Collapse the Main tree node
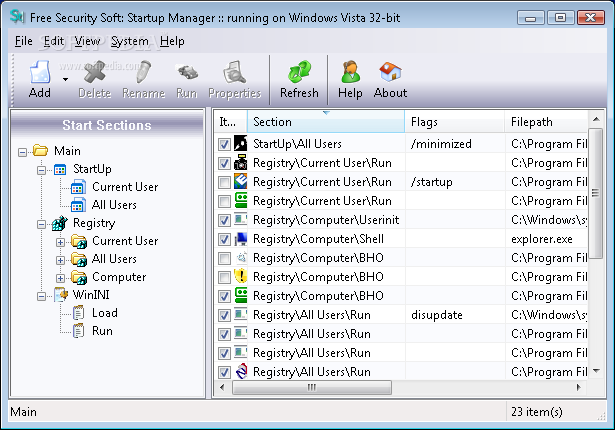 click(23, 152)
